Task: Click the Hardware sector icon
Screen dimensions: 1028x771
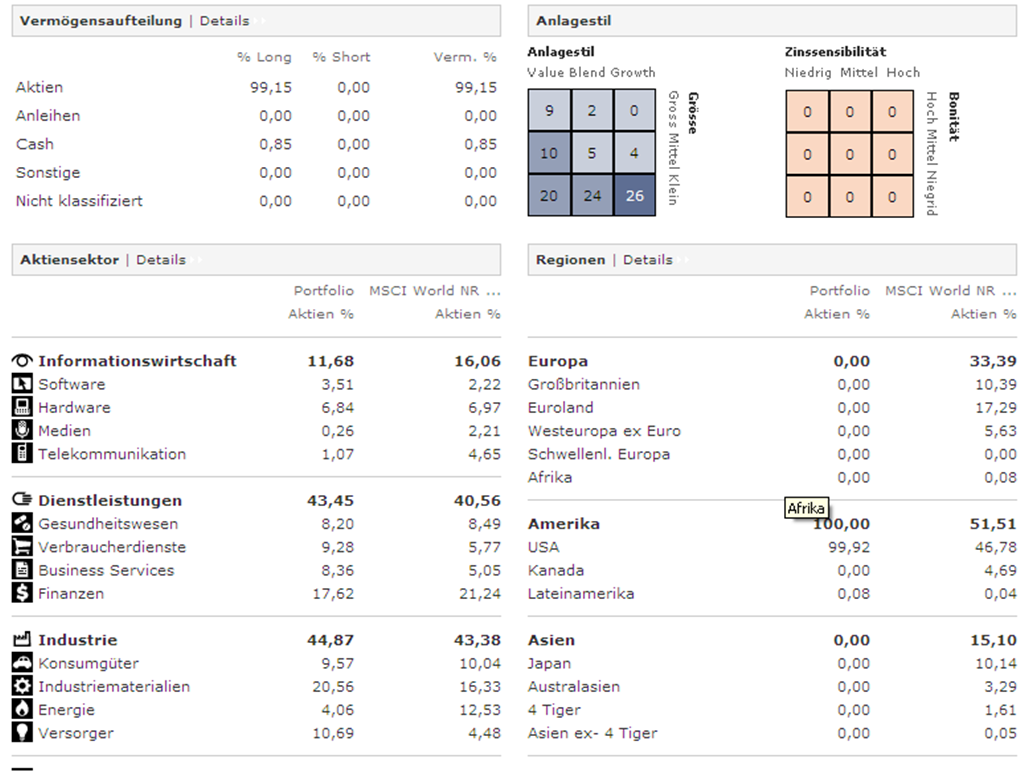Action: pyautogui.click(x=22, y=407)
